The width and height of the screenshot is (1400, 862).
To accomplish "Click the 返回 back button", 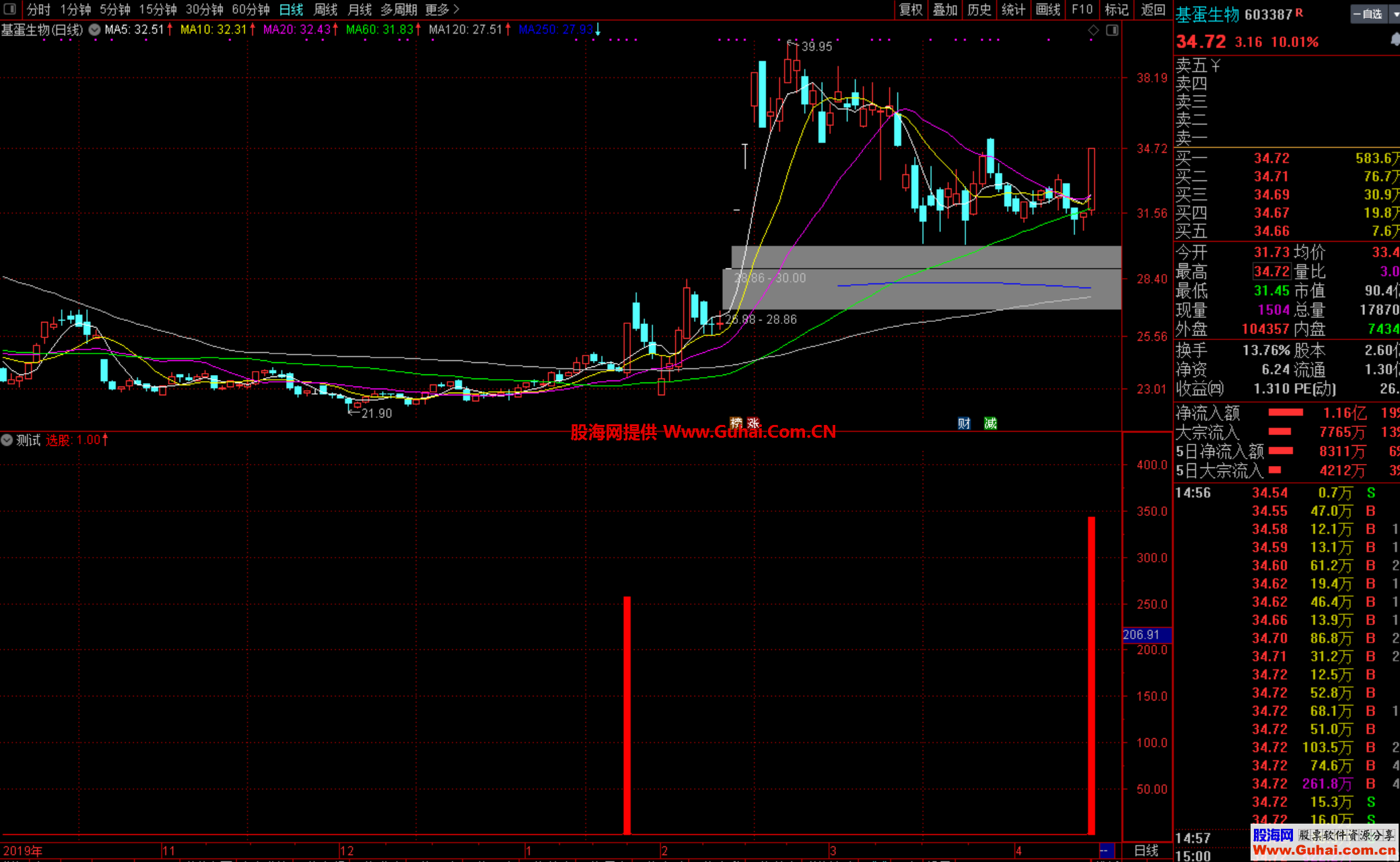I will pyautogui.click(x=1153, y=9).
